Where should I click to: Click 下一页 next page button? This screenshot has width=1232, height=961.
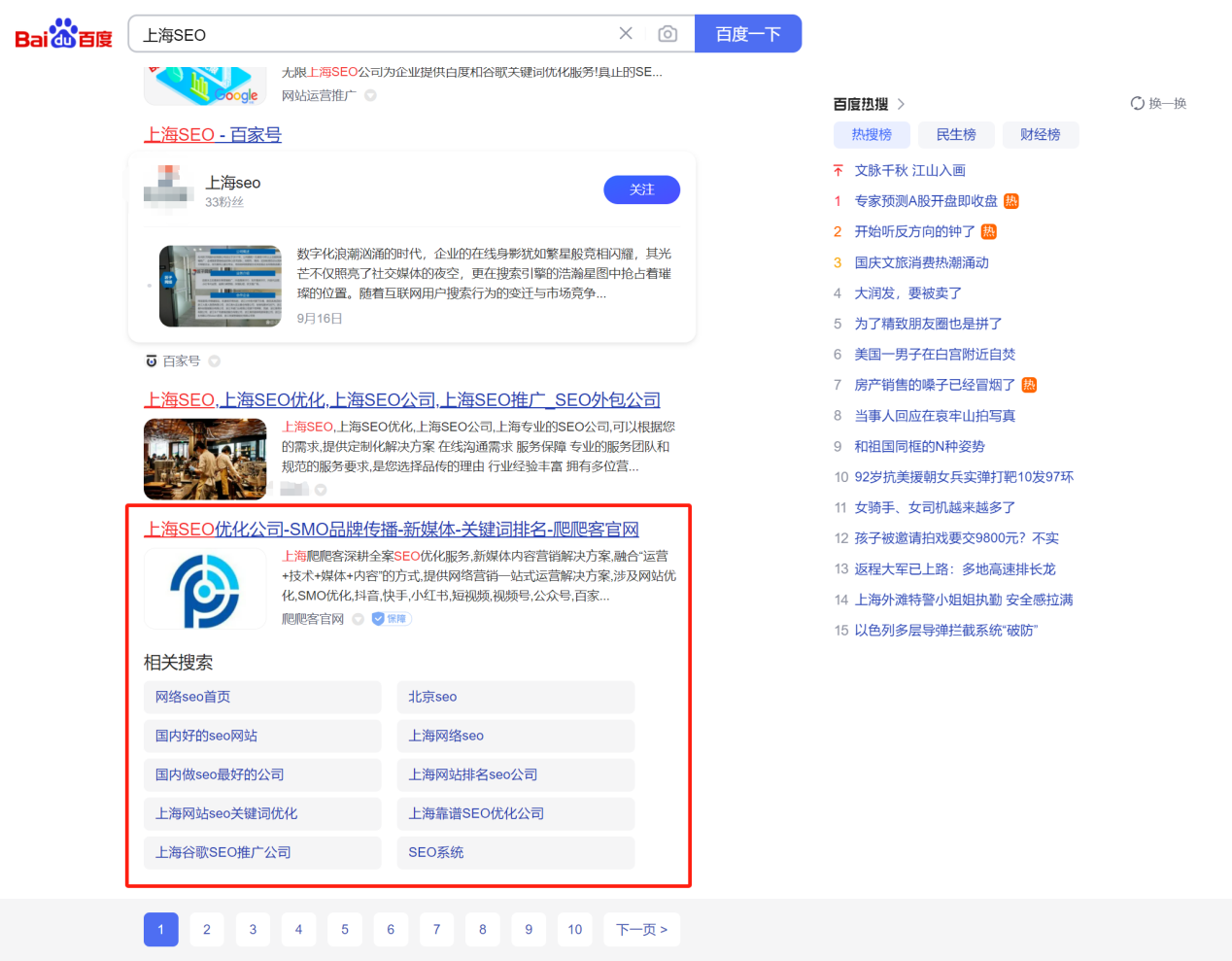tap(641, 930)
